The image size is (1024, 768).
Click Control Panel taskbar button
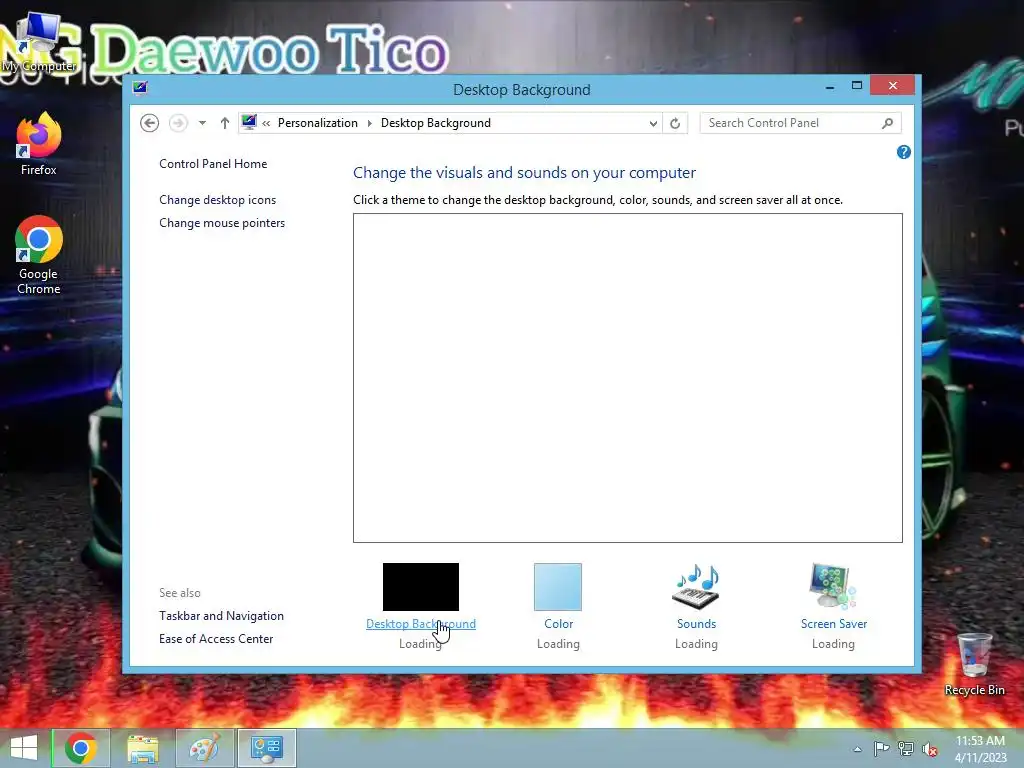click(x=266, y=748)
